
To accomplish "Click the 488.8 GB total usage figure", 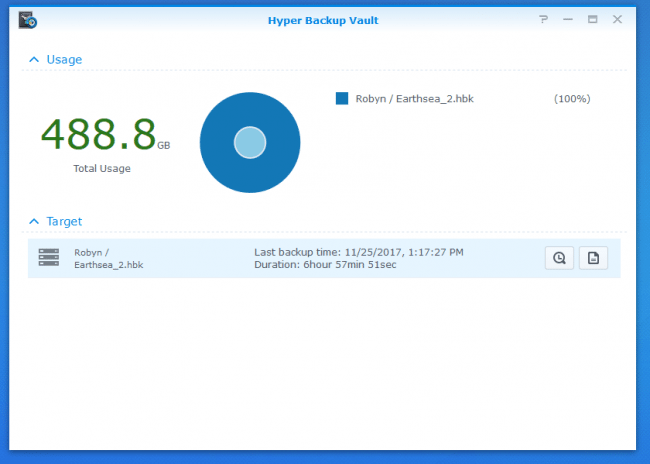I will click(100, 133).
